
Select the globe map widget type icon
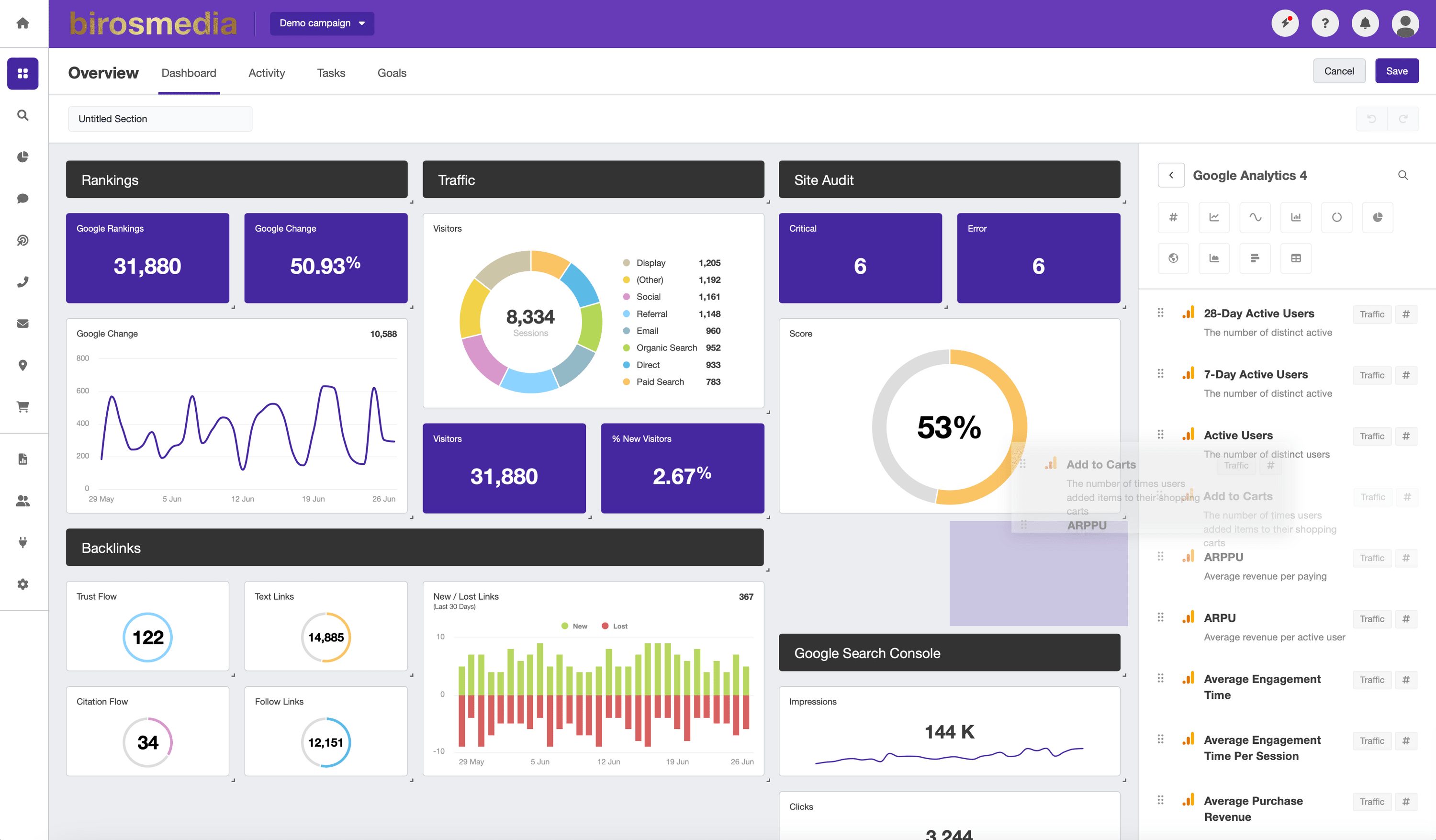[1173, 258]
